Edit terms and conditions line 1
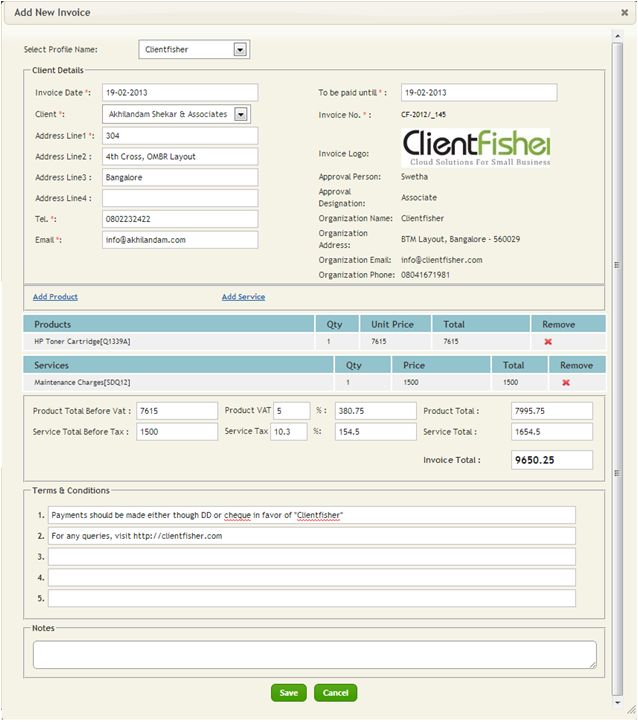This screenshot has width=638, height=722. click(x=312, y=515)
